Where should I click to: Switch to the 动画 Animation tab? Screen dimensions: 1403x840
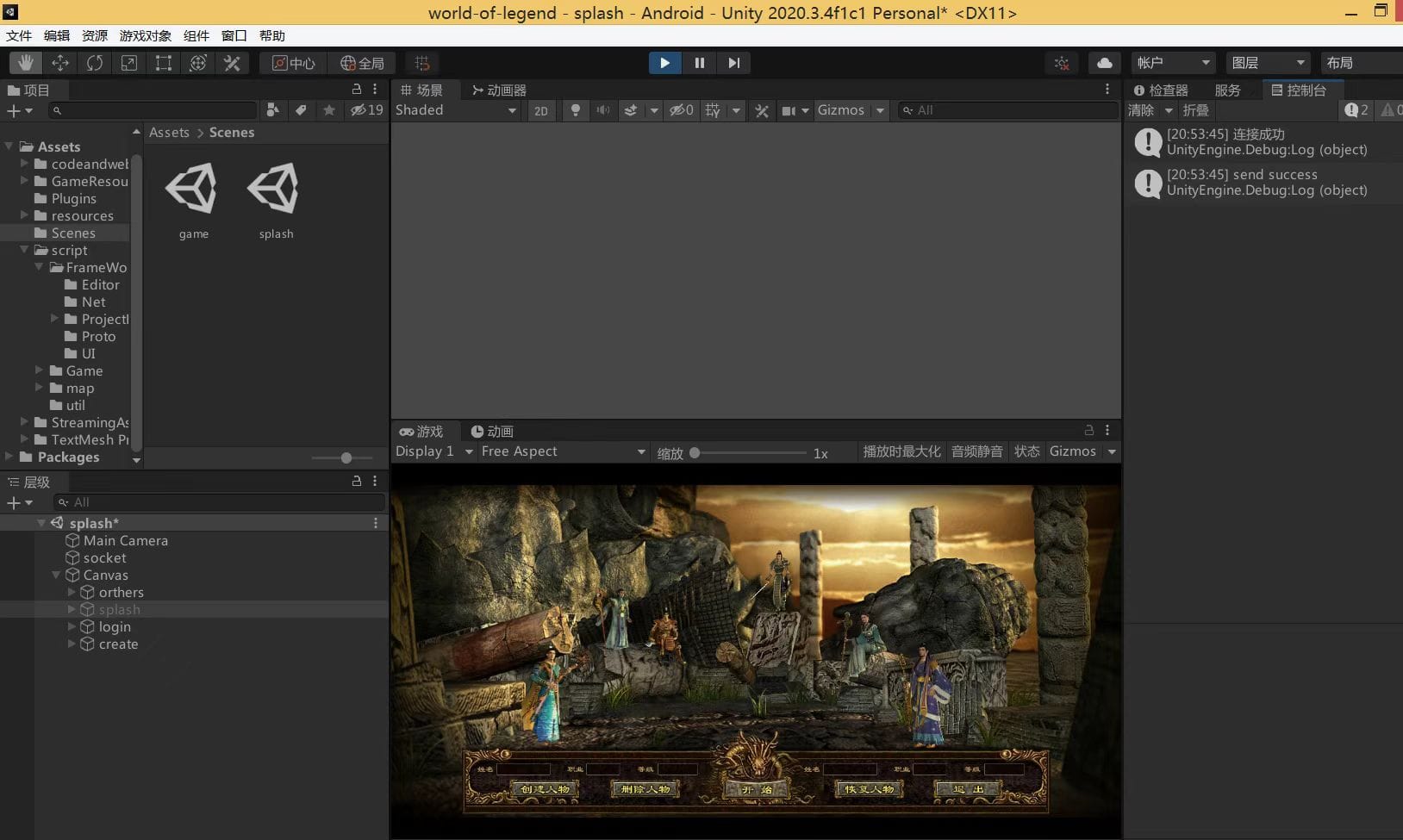[x=492, y=431]
